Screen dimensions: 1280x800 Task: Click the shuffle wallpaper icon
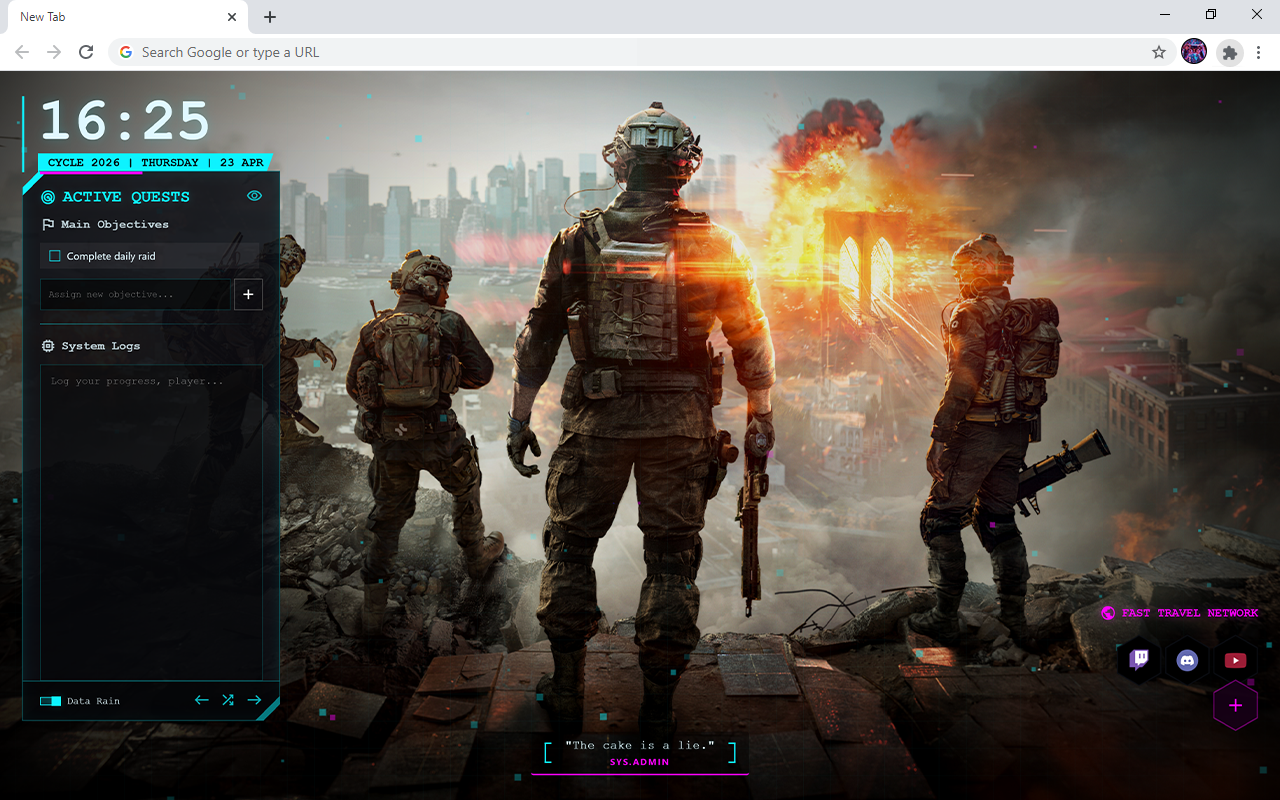[228, 700]
